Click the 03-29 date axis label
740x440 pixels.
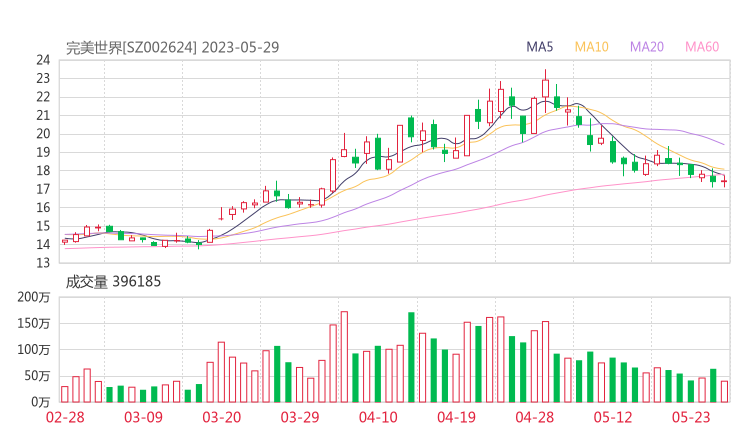pyautogui.click(x=300, y=417)
